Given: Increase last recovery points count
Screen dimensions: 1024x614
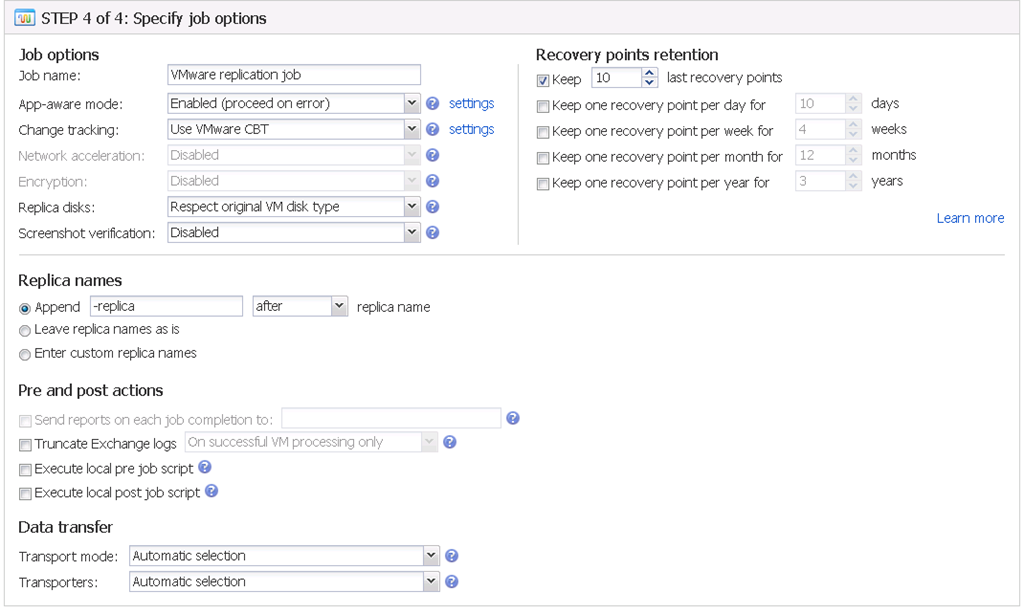Looking at the screenshot, I should coord(649,73).
